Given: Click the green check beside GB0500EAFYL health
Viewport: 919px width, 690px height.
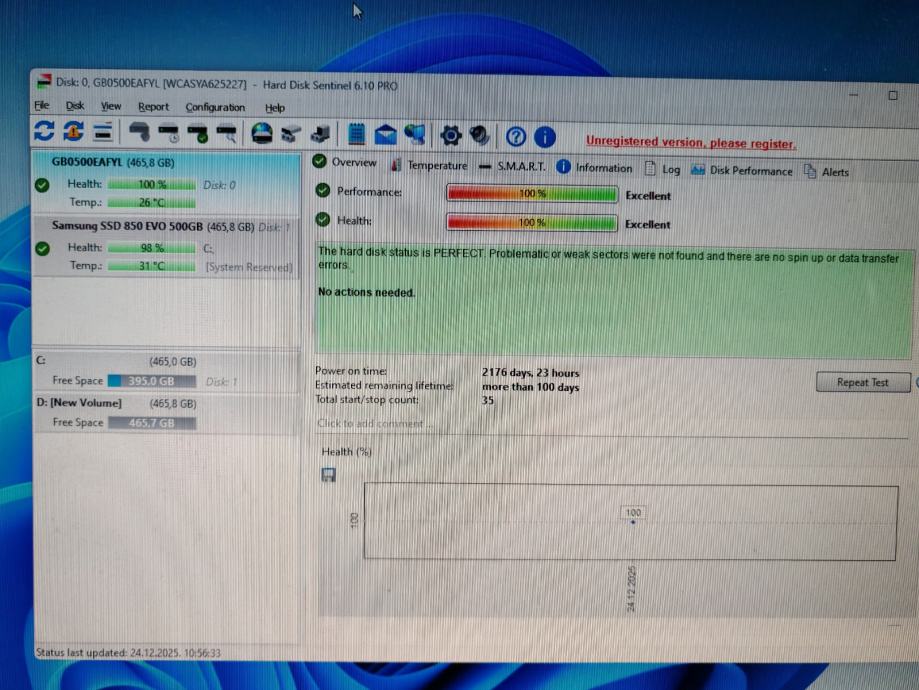Looking at the screenshot, I should (42, 185).
